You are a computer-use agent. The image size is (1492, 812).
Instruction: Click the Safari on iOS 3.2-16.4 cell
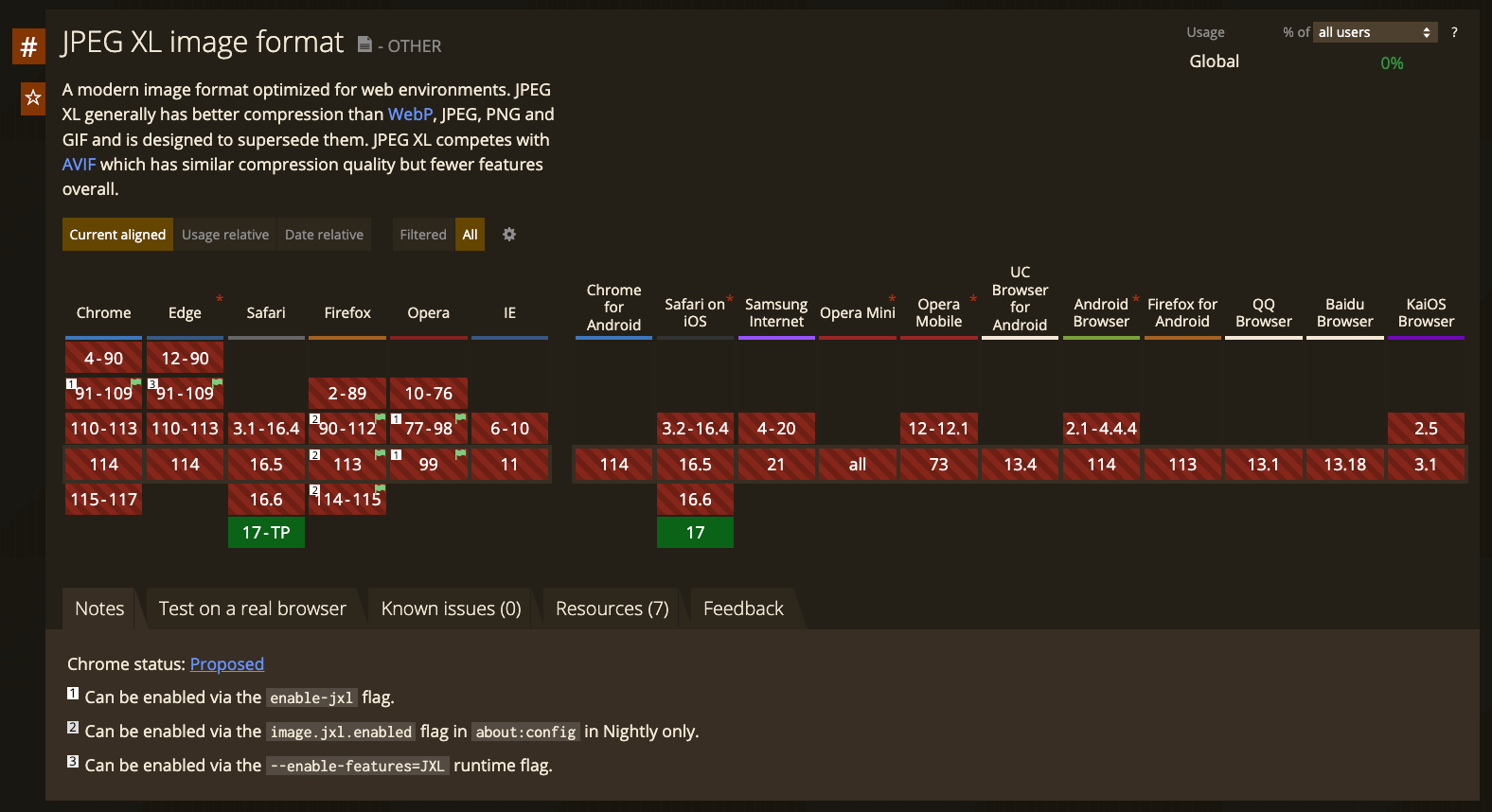tap(695, 429)
